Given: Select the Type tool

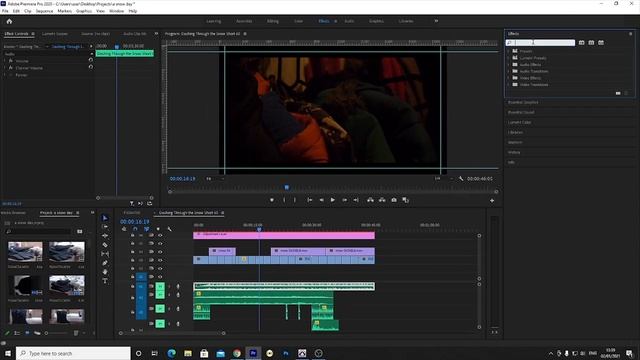Looking at the screenshot, I should click(105, 281).
